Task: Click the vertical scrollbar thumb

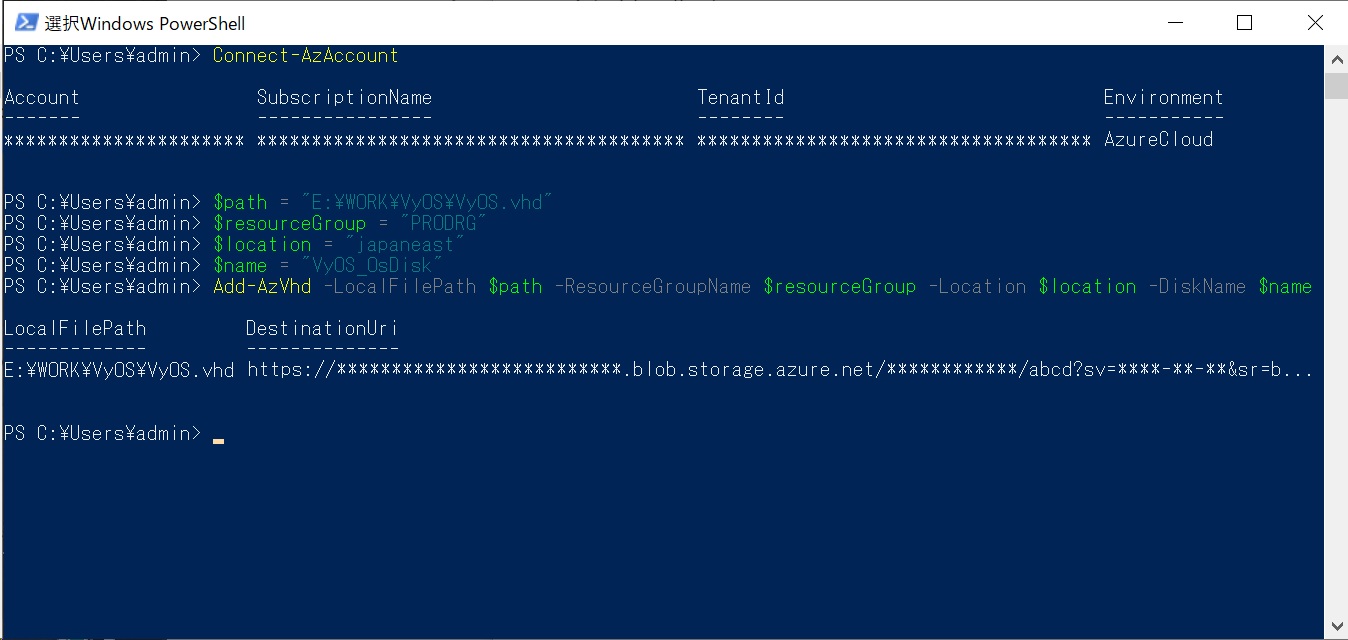Action: click(1336, 86)
